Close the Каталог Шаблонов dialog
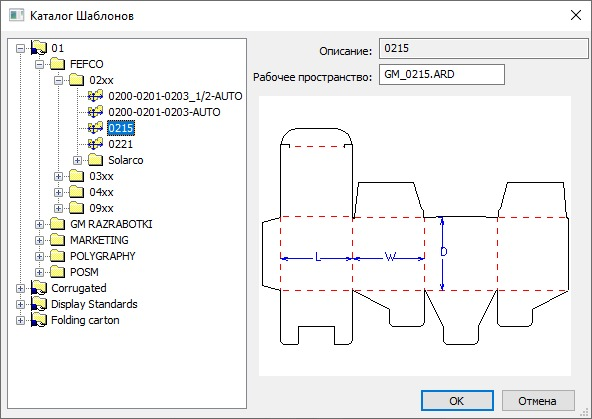 coord(575,15)
